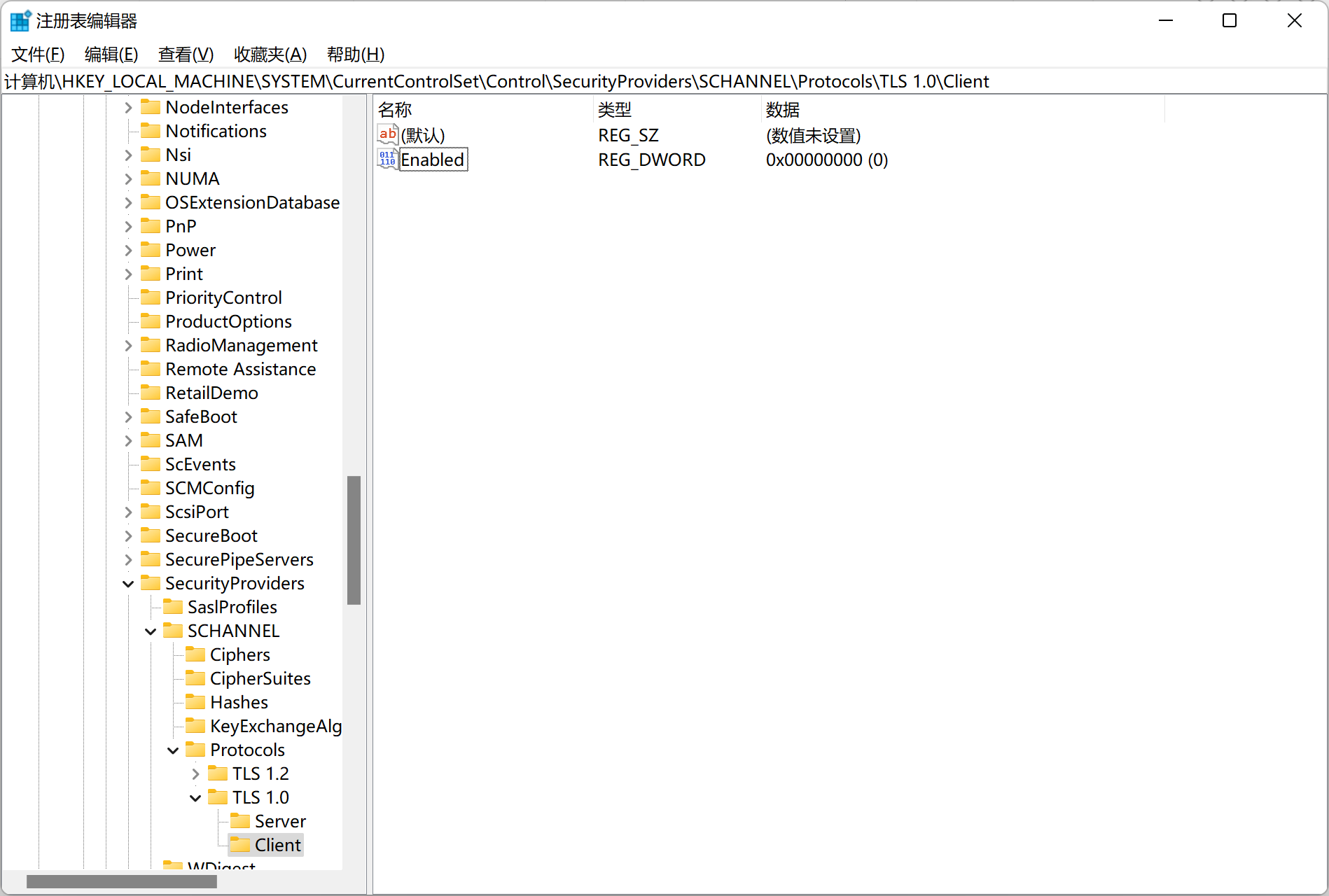The width and height of the screenshot is (1329, 896).
Task: Click the 类型 column header
Action: 615,109
